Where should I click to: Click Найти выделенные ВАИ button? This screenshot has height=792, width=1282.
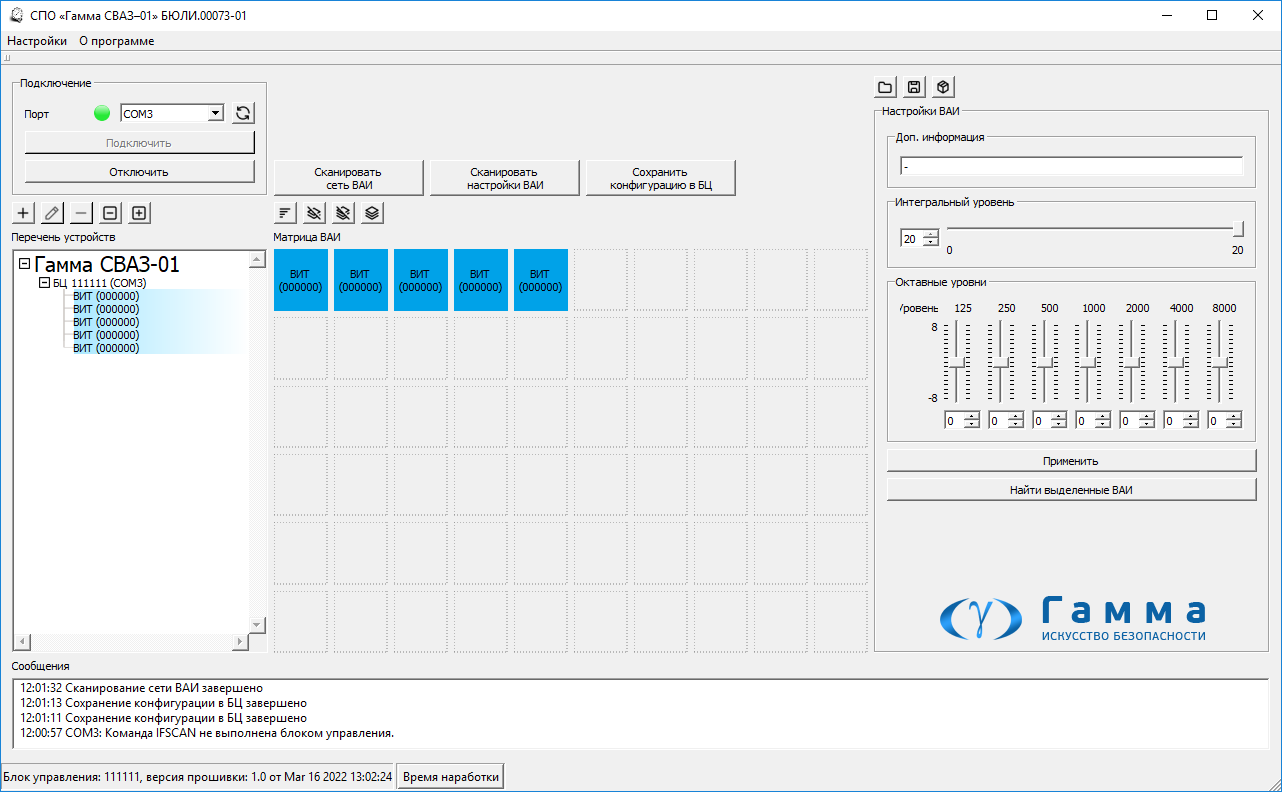(x=1071, y=490)
